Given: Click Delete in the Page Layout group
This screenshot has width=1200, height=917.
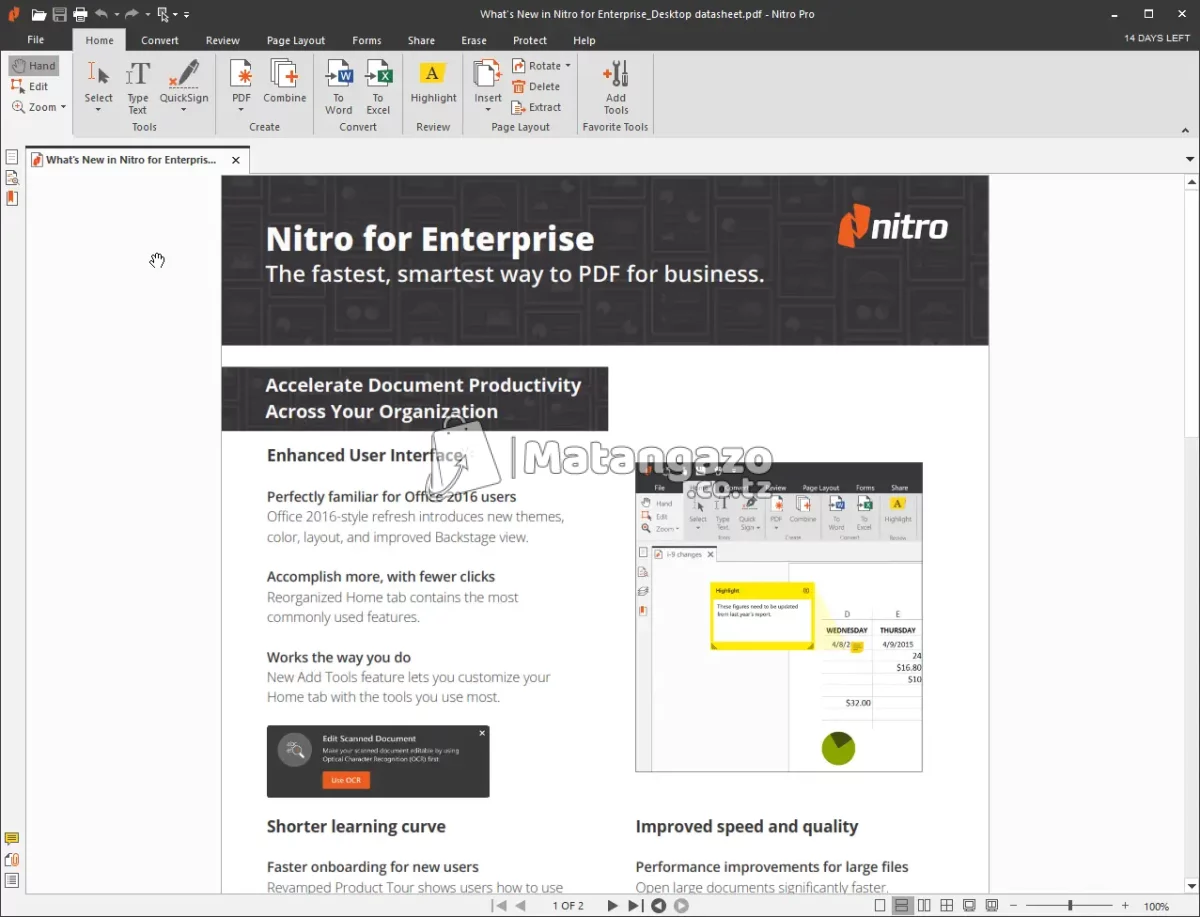Looking at the screenshot, I should (x=540, y=86).
